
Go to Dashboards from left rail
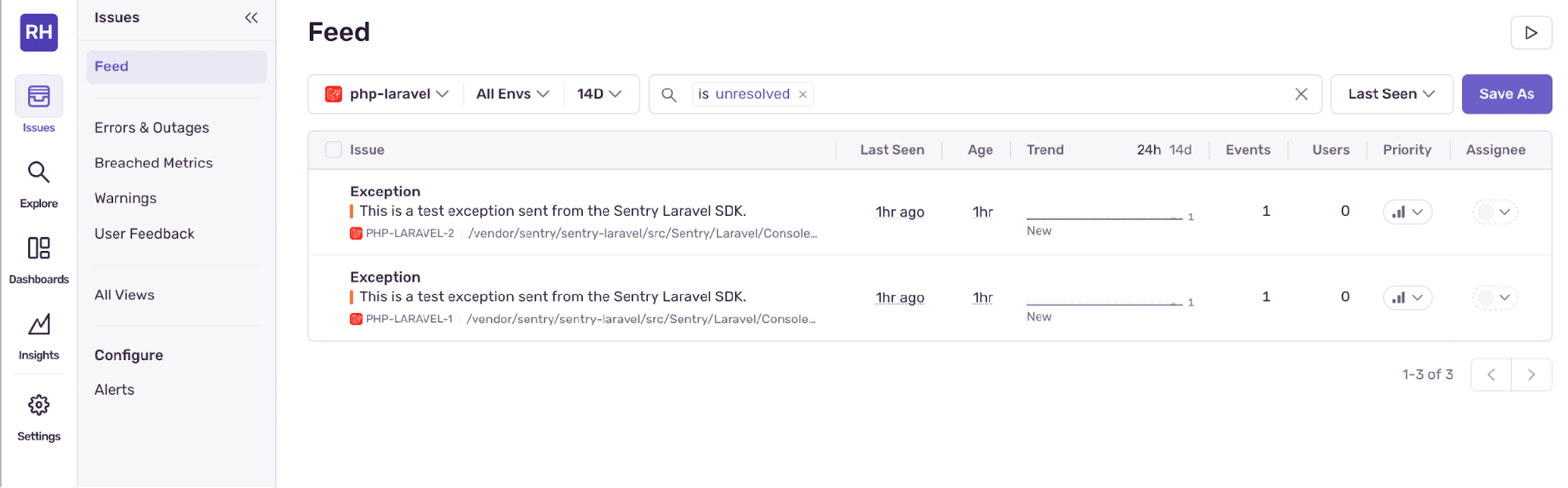(x=38, y=259)
